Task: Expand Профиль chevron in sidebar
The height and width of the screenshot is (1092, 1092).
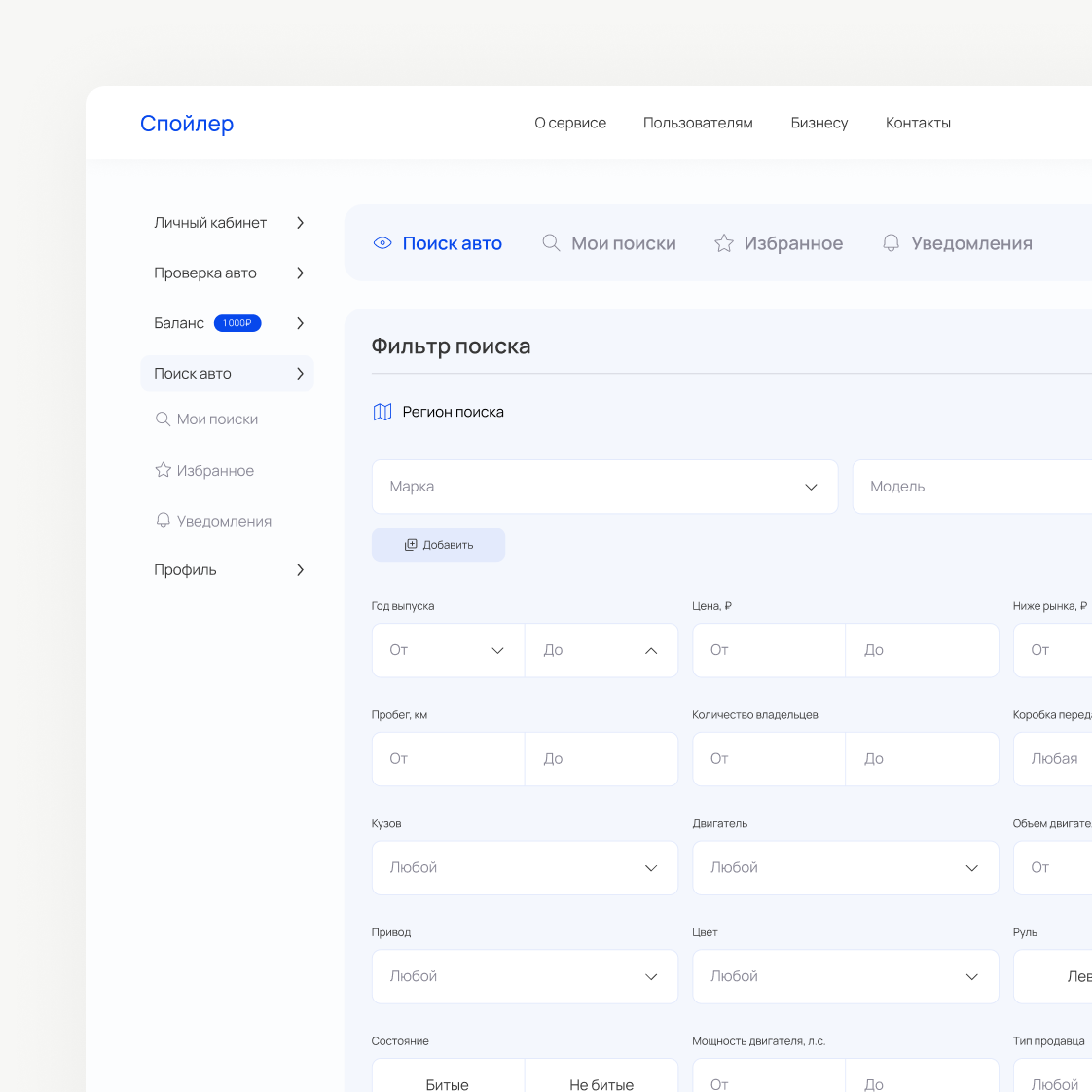Action: pyautogui.click(x=300, y=569)
